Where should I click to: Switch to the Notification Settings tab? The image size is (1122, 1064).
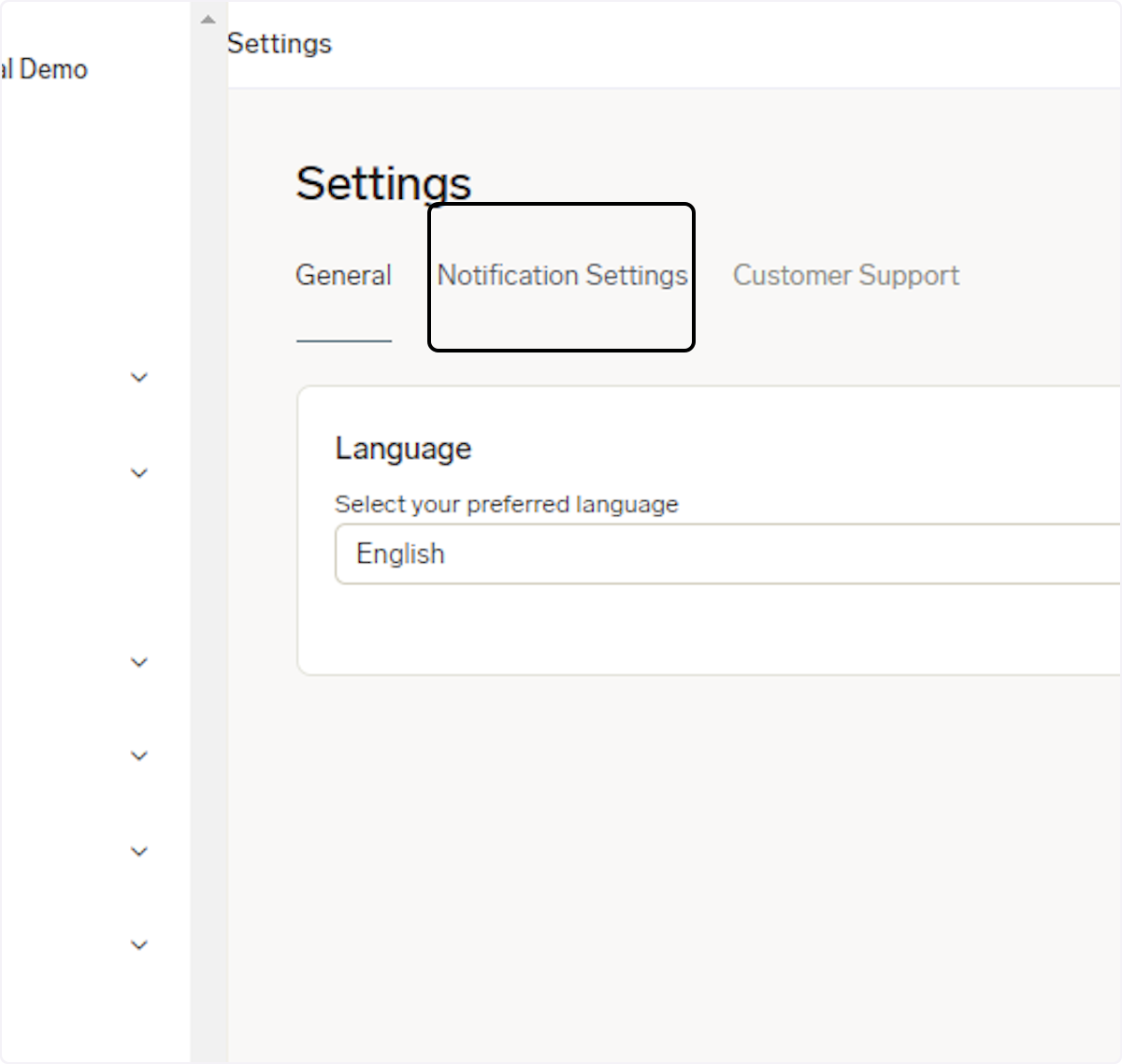[x=560, y=275]
